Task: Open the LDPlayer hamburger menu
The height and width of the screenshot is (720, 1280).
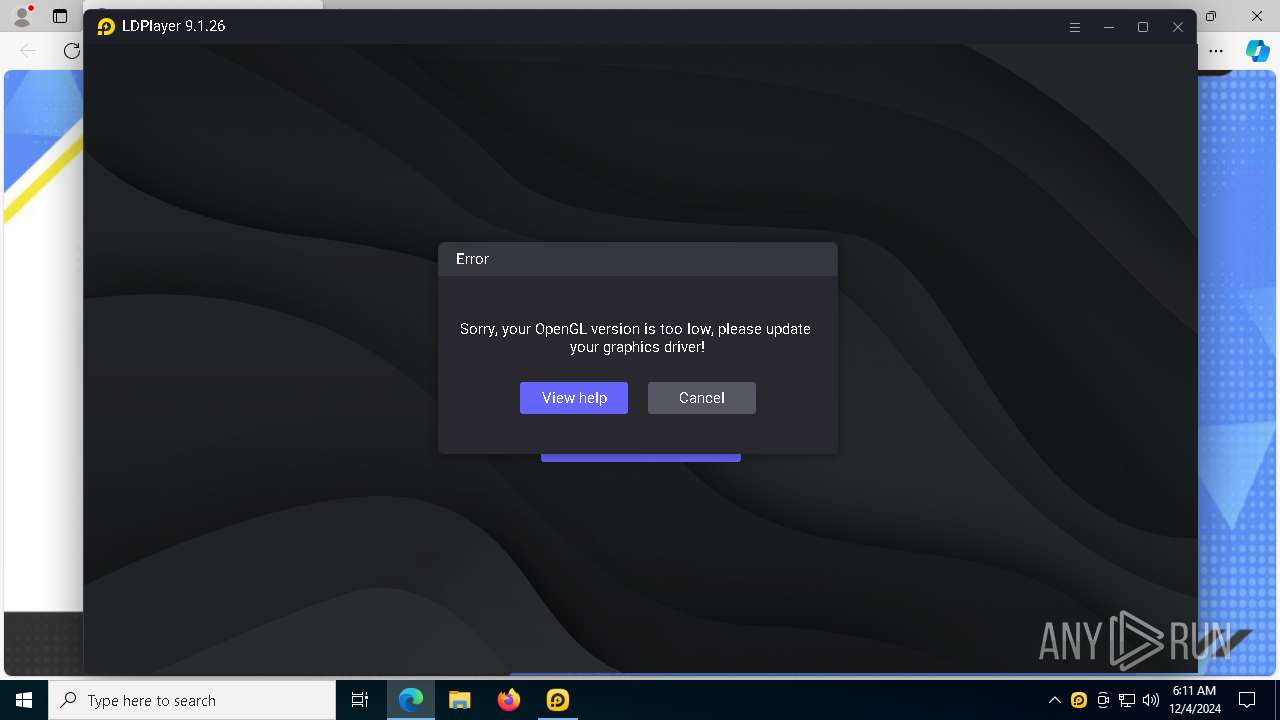Action: (1075, 27)
